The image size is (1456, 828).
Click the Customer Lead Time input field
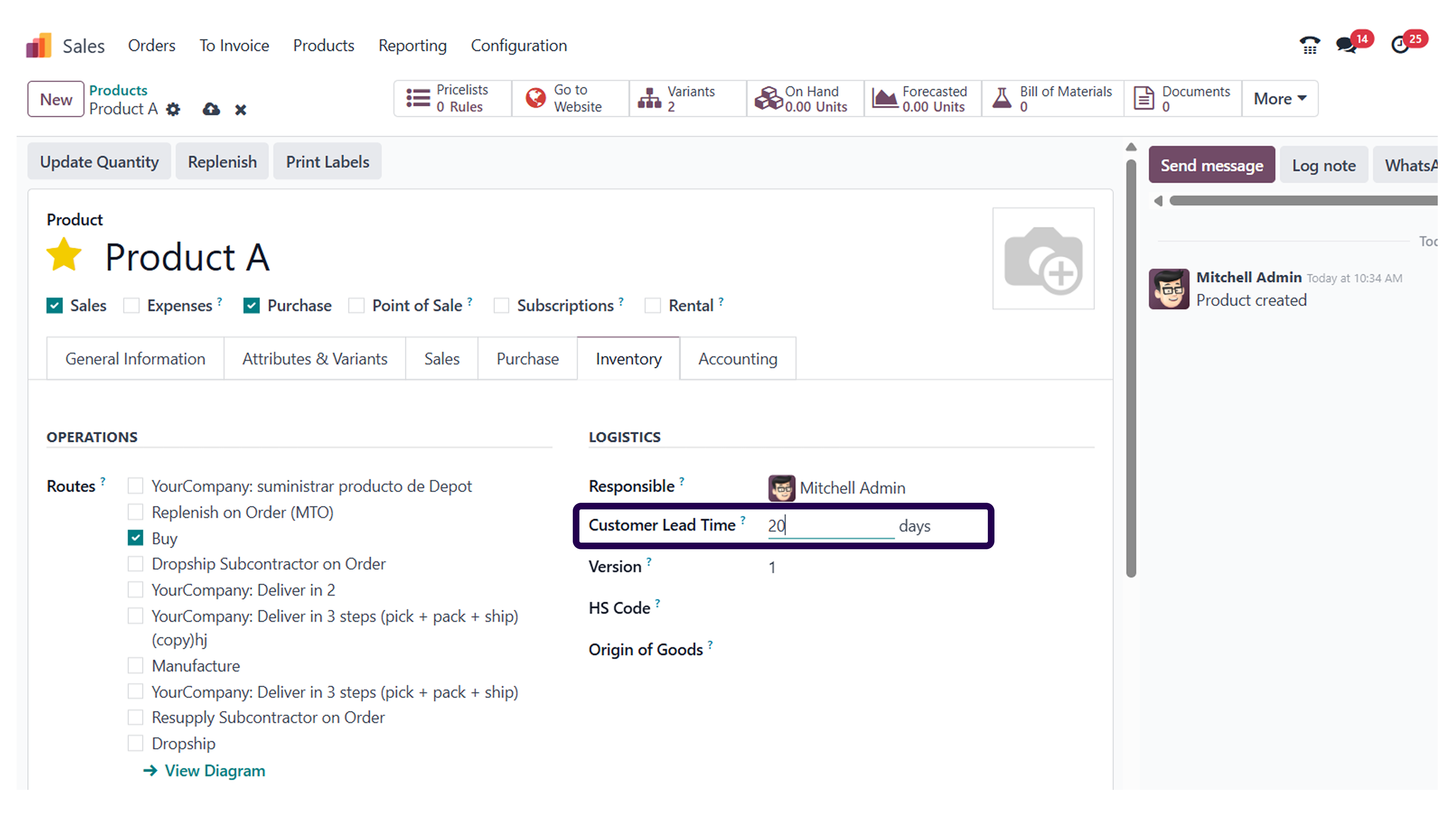[831, 526]
